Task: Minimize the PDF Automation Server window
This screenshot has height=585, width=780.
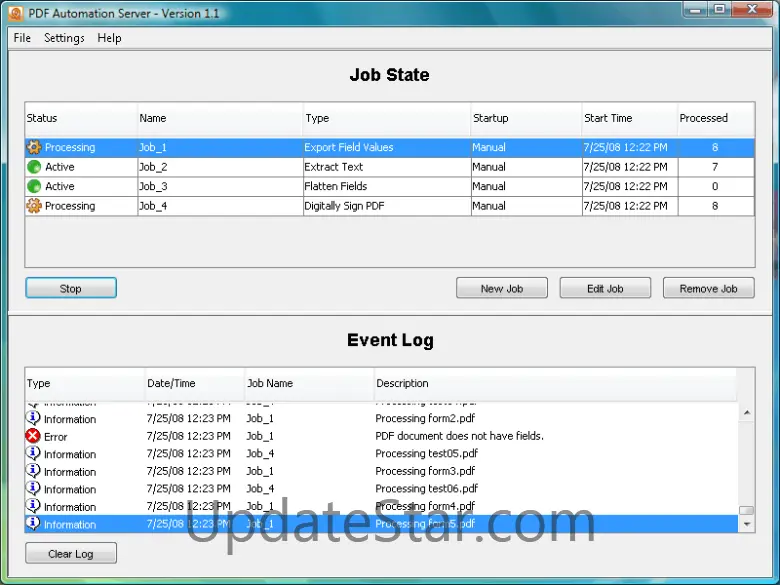Action: [696, 9]
